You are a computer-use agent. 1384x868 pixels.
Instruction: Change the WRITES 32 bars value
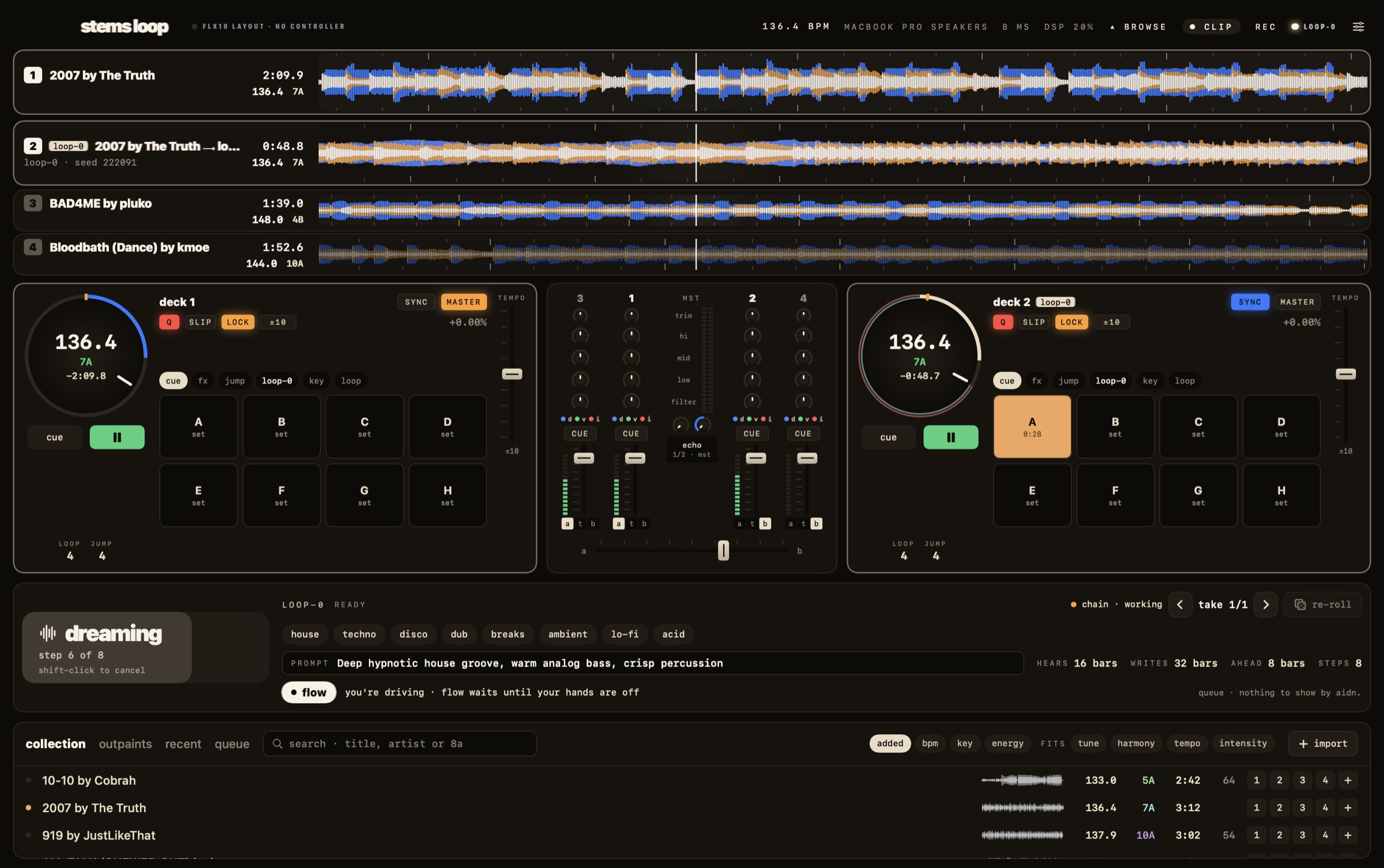(1174, 663)
